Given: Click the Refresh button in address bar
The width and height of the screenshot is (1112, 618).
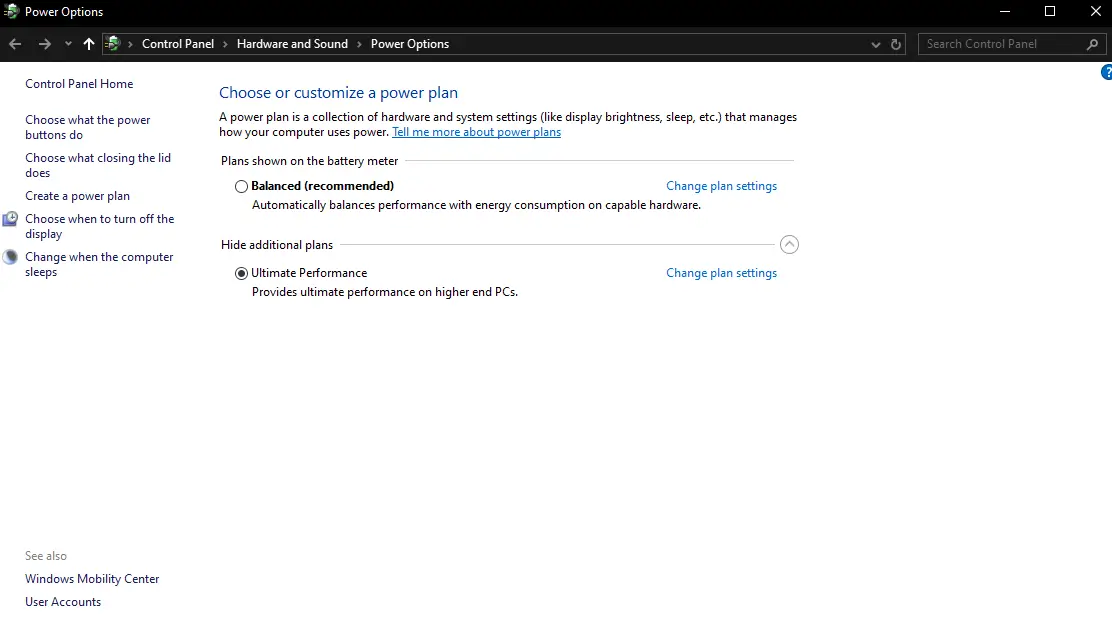Looking at the screenshot, I should coord(896,44).
